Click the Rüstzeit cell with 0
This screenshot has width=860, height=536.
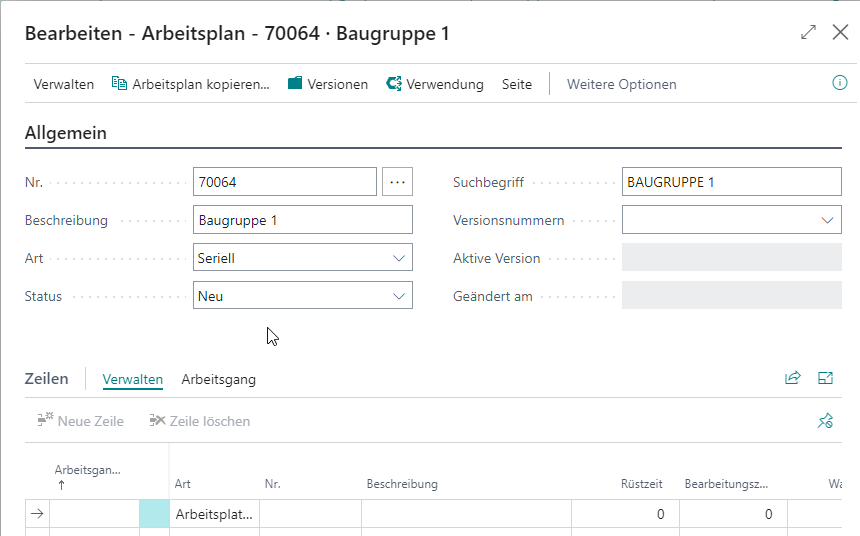click(625, 514)
